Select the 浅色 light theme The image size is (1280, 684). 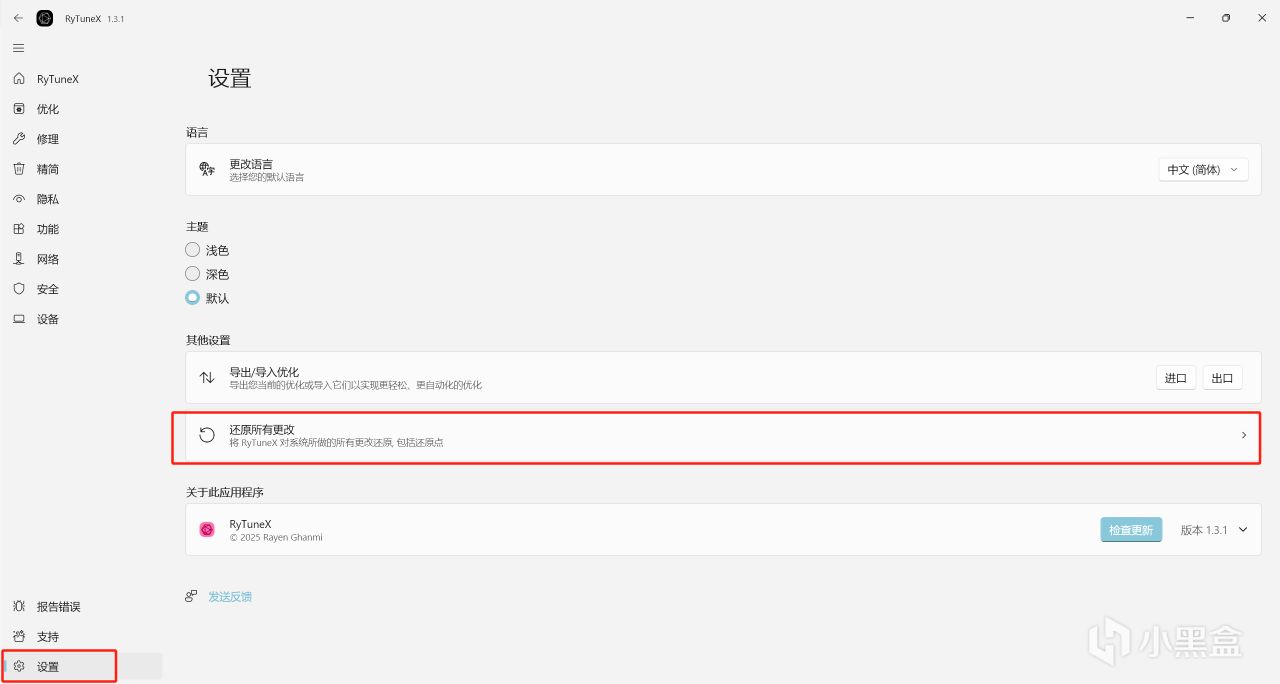193,250
